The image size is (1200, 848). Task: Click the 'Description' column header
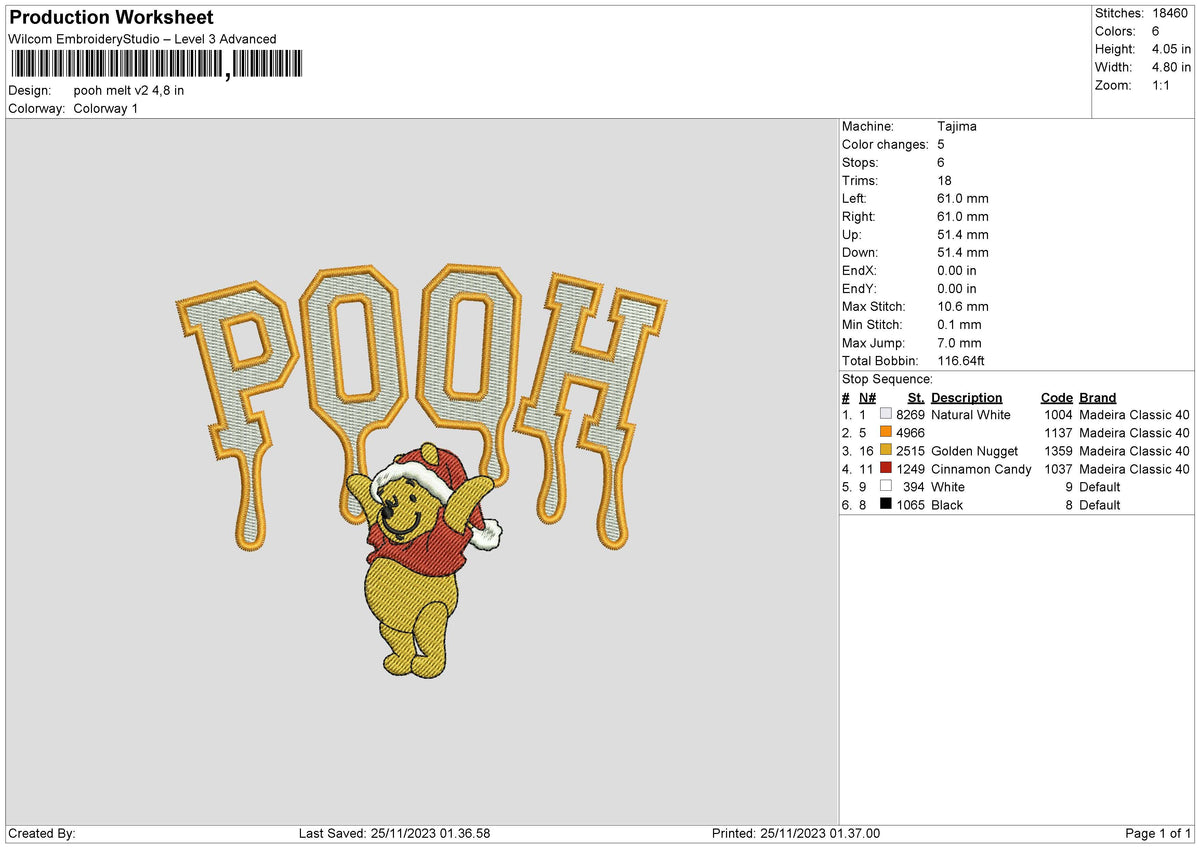[x=966, y=397]
